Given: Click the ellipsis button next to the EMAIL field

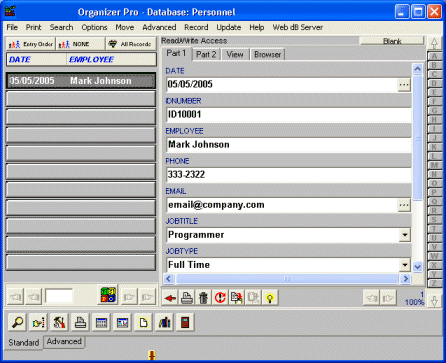Looking at the screenshot, I should point(404,205).
